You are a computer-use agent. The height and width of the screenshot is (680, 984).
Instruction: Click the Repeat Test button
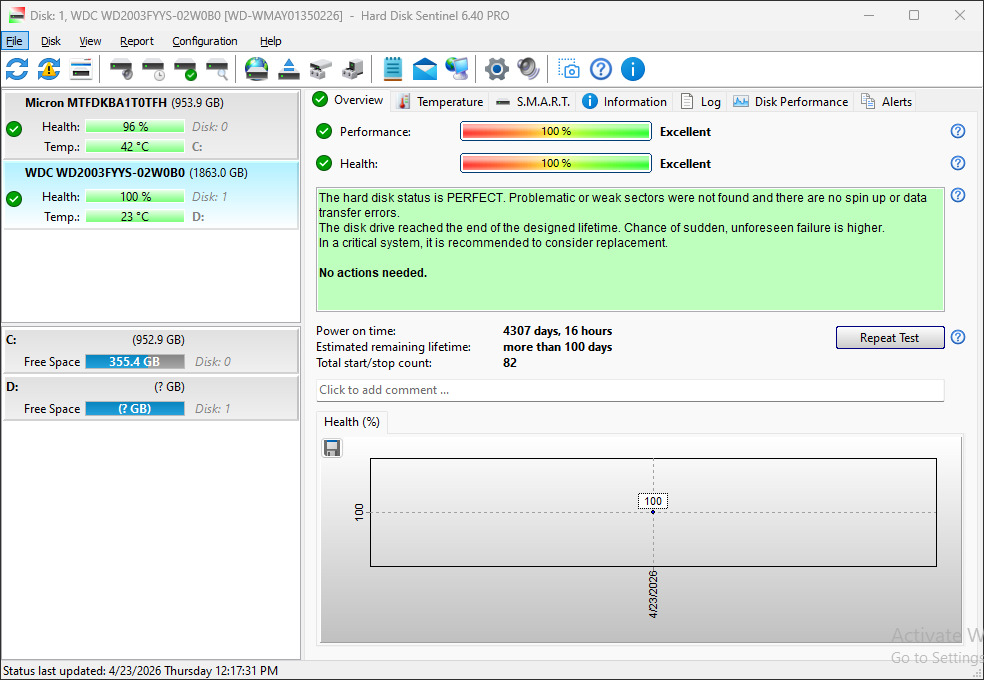(x=890, y=337)
